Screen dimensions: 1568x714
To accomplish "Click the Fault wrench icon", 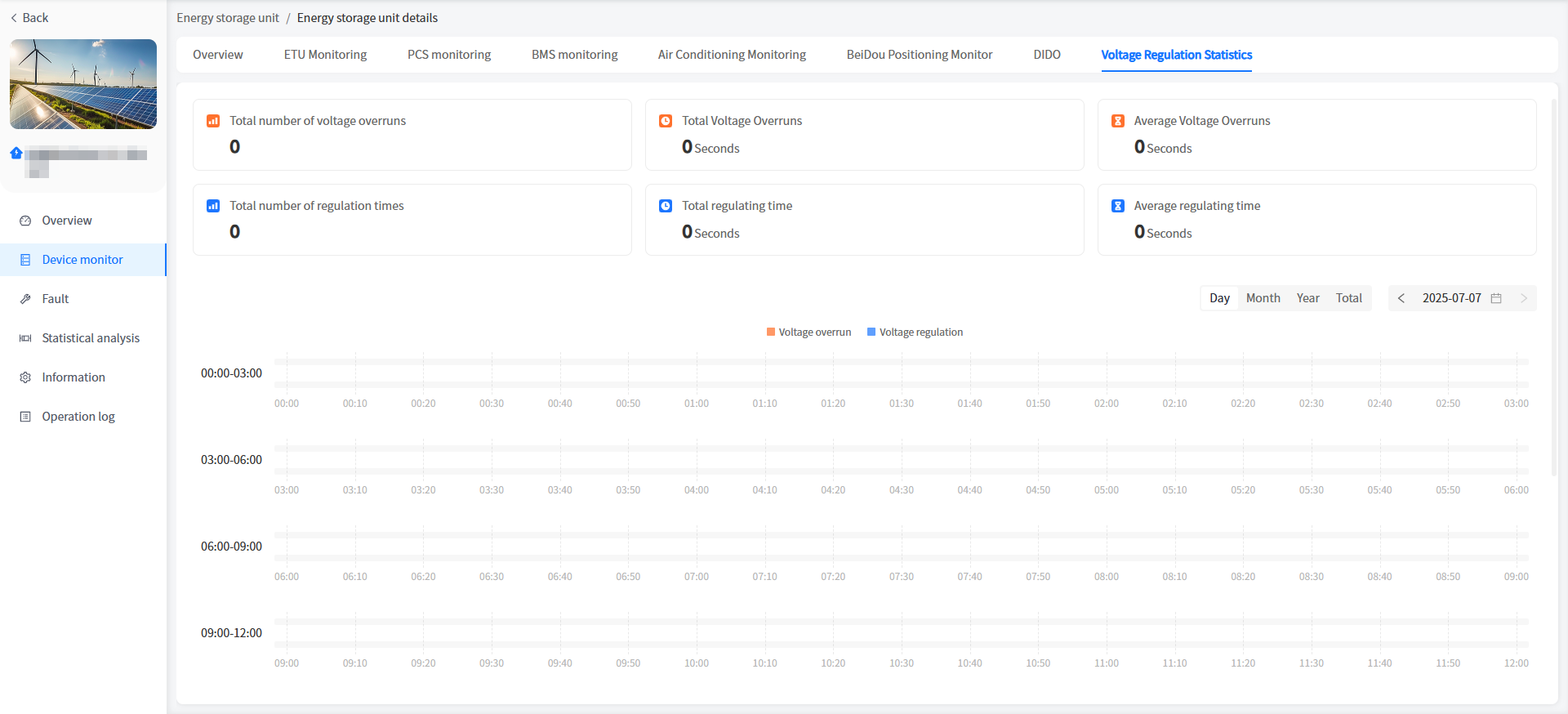I will pos(25,299).
